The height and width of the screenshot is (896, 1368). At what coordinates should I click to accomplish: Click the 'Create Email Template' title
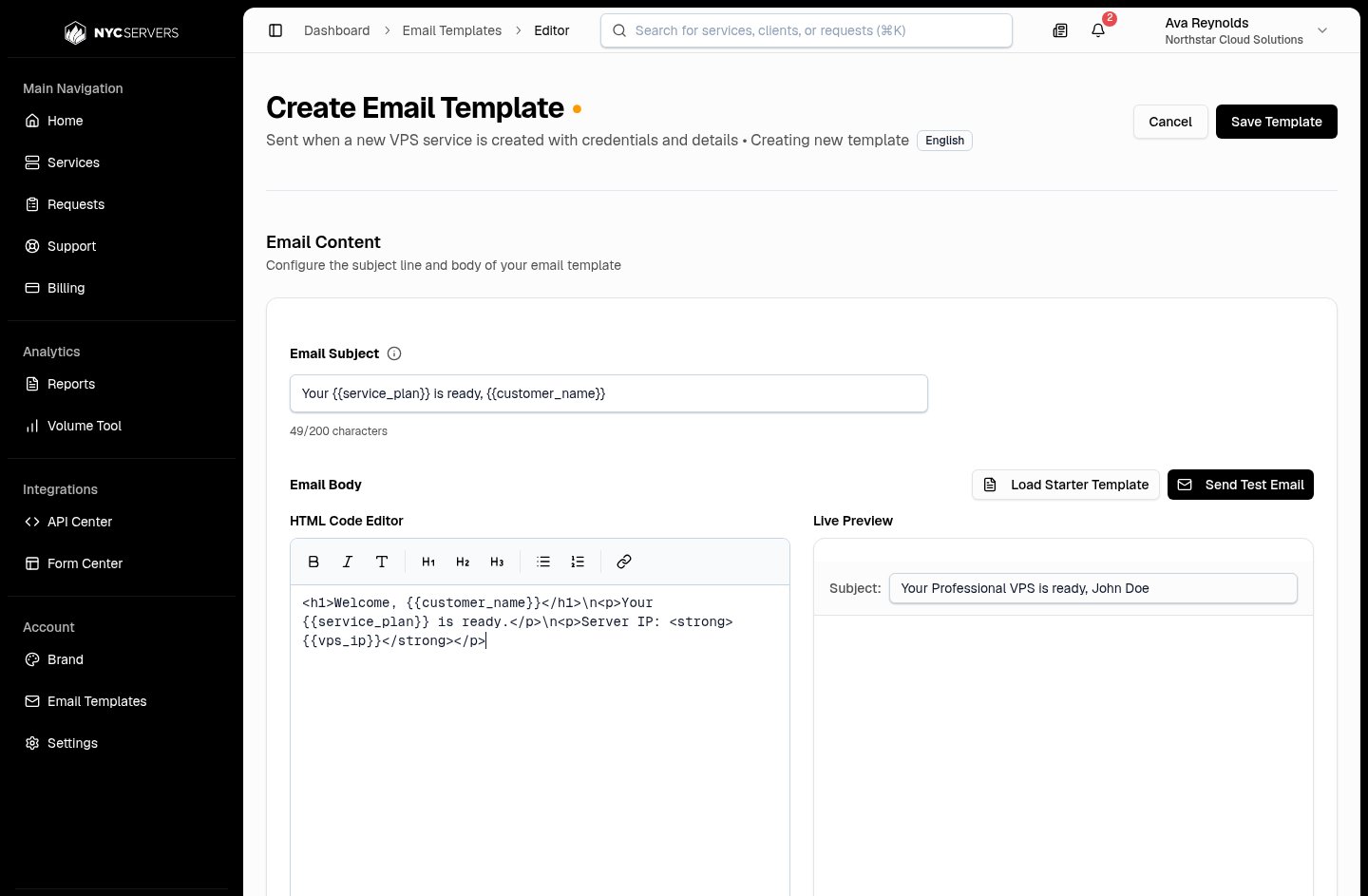(x=415, y=107)
